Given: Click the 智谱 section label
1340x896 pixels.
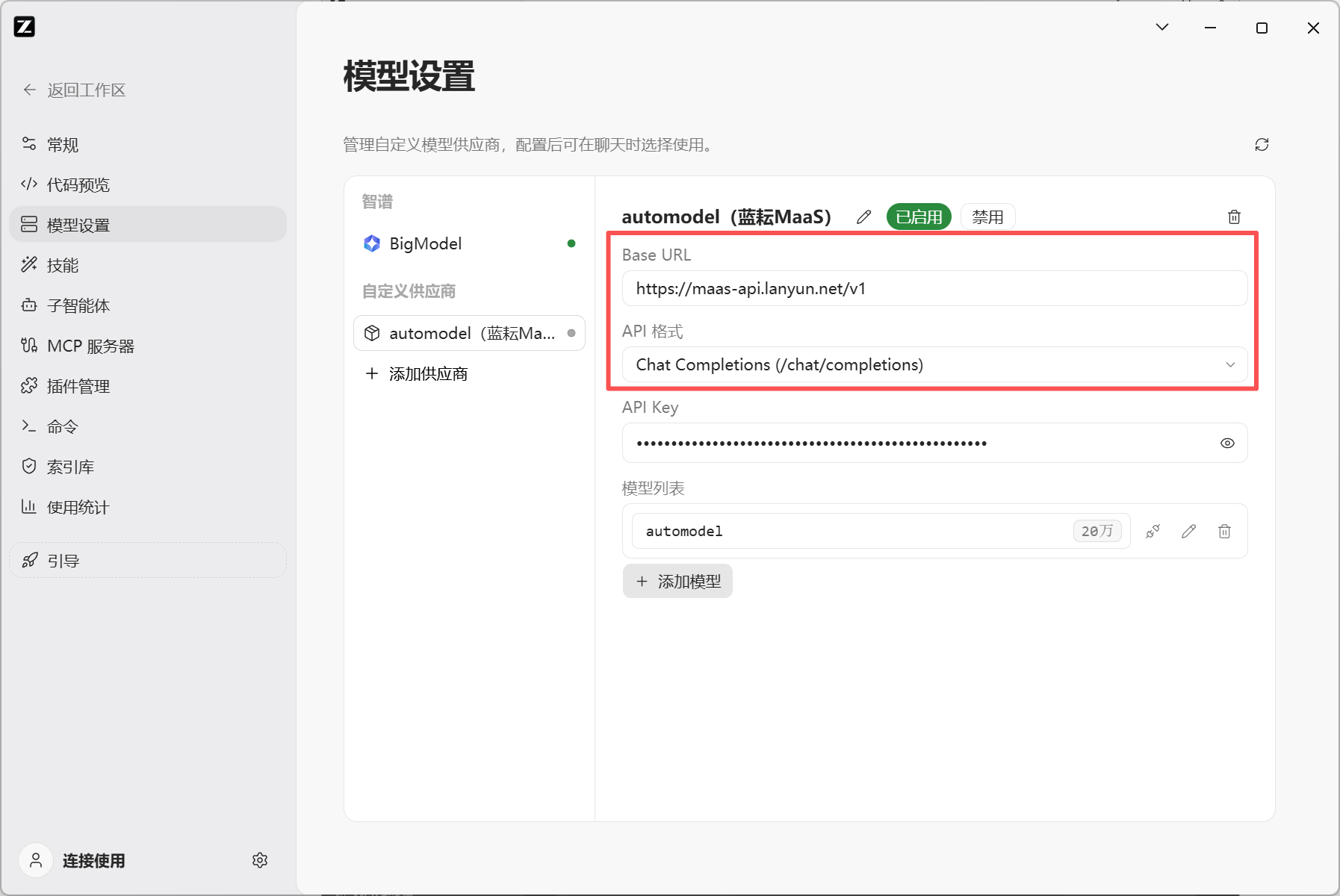Looking at the screenshot, I should tap(377, 202).
